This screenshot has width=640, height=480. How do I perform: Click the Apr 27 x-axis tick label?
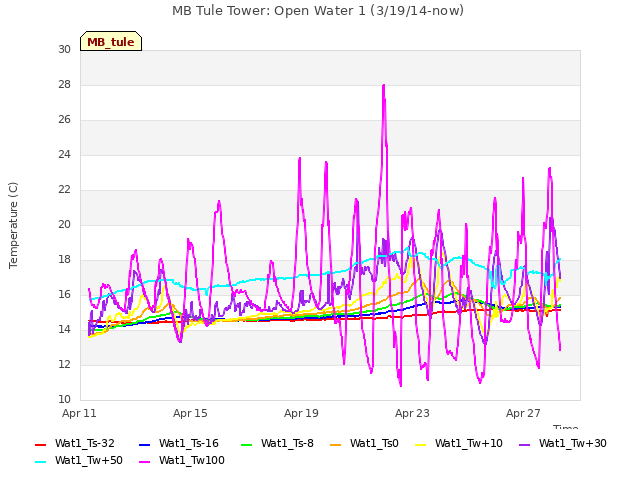coord(523,413)
